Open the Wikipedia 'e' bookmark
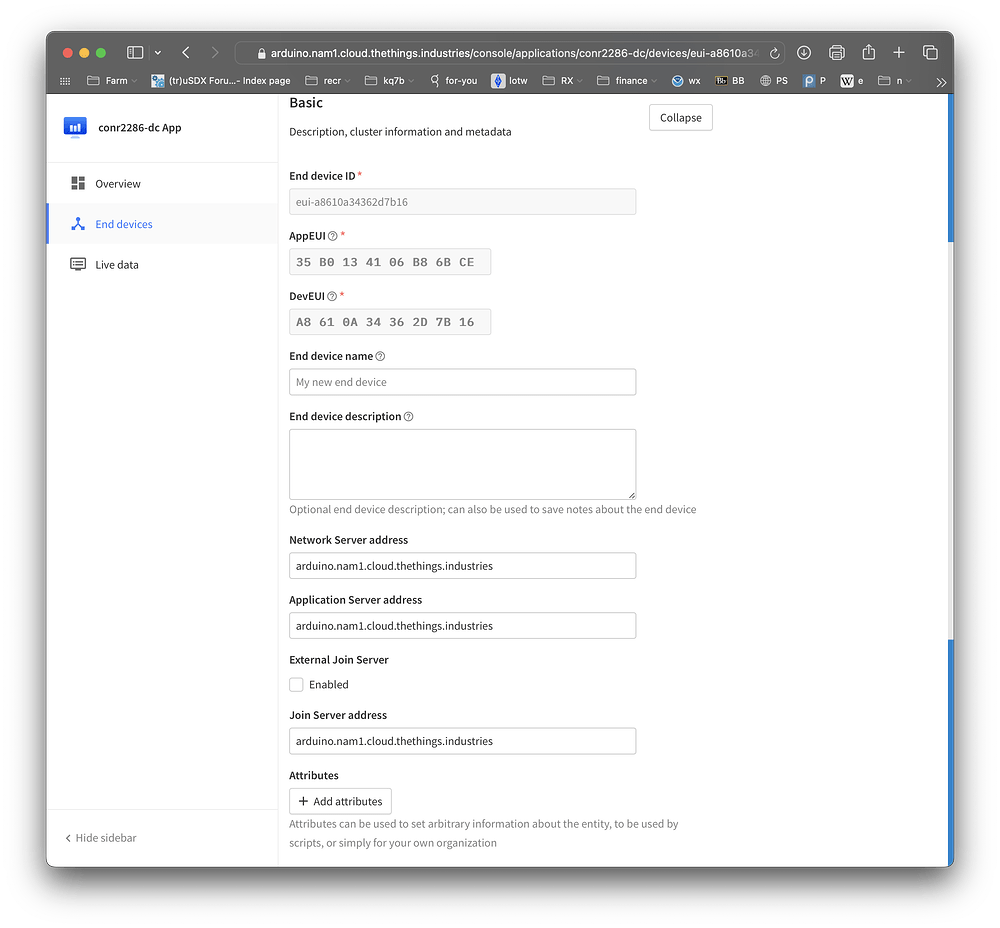The height and width of the screenshot is (928, 1000). [x=852, y=81]
